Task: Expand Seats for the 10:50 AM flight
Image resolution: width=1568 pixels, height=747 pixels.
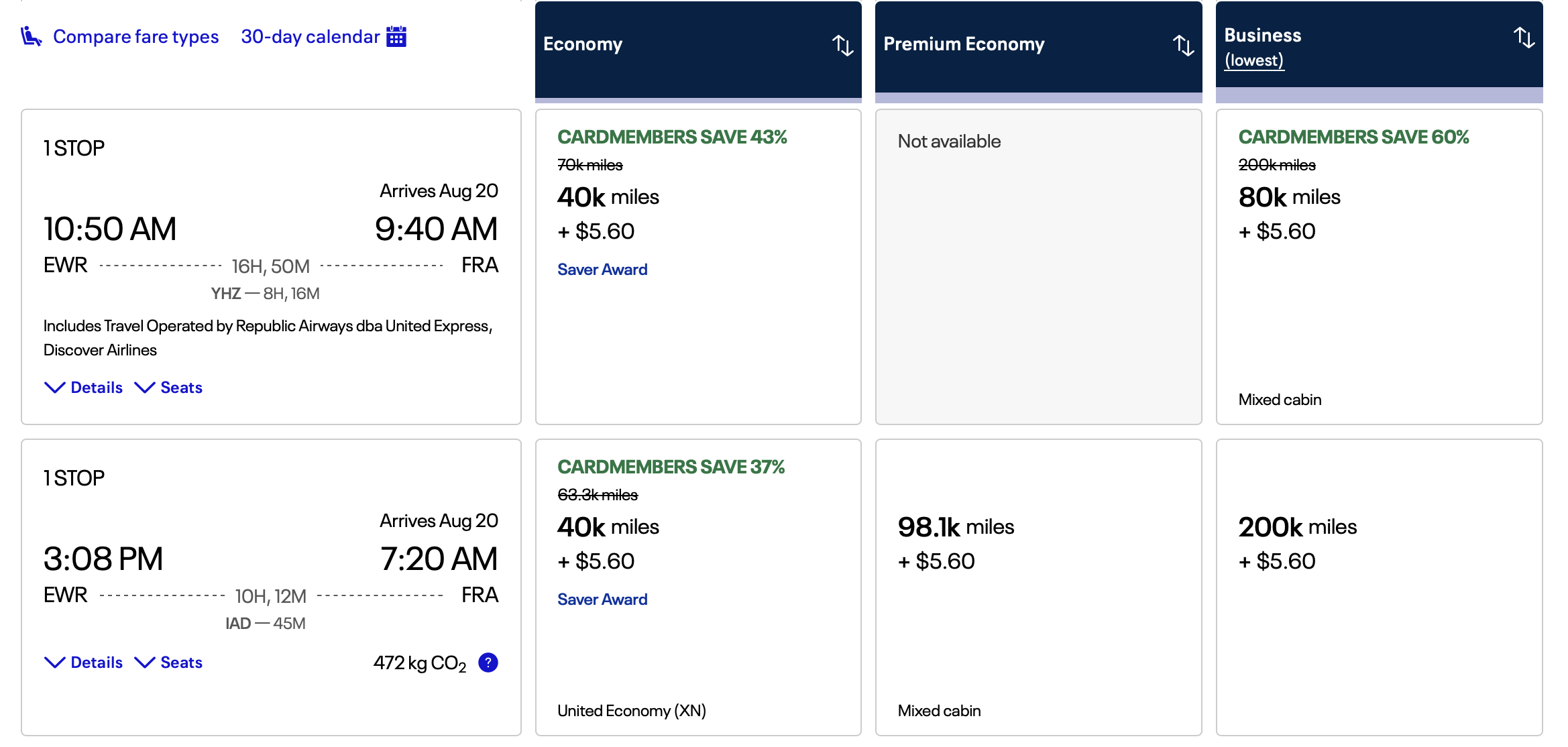Action: pyautogui.click(x=169, y=388)
